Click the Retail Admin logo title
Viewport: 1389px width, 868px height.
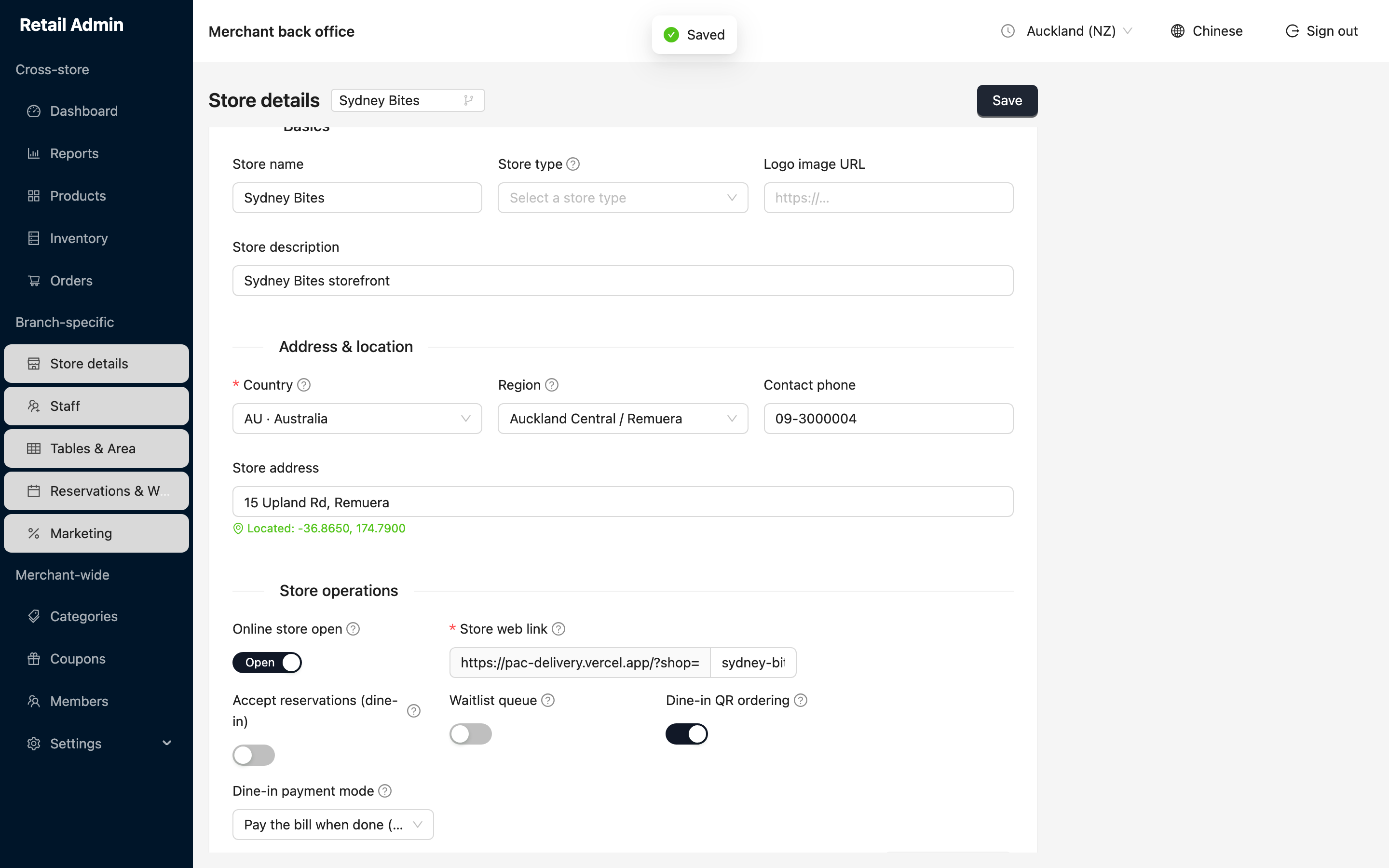(x=72, y=25)
